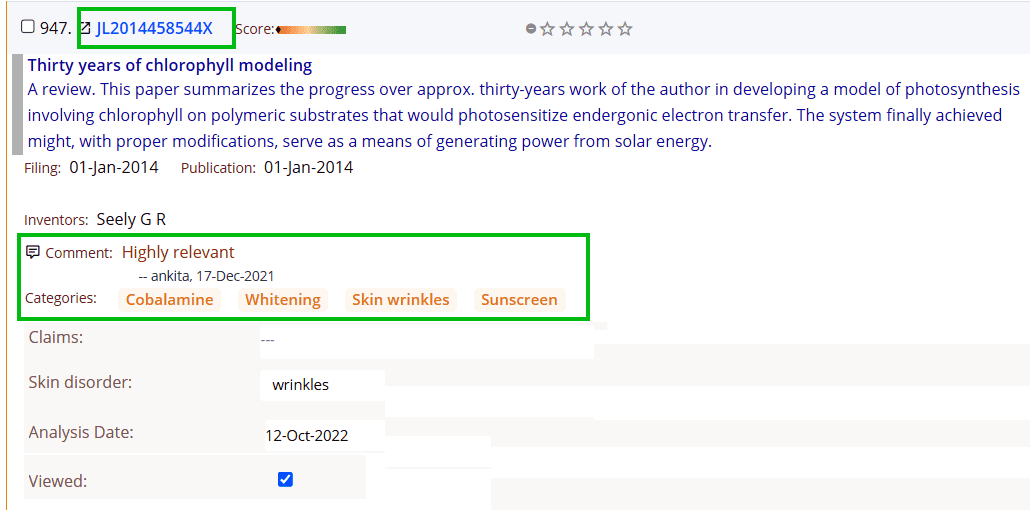Screen dimensions: 1031x510
Task: Rate the record five stars
Action: (x=625, y=29)
